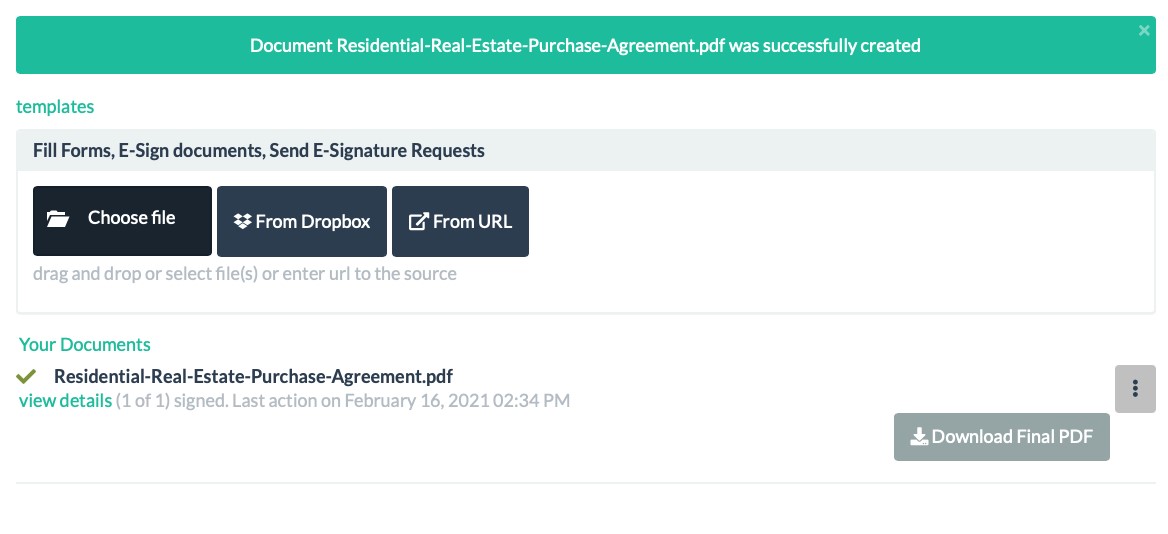Image resolution: width=1168 pixels, height=534 pixels.
Task: Click the Dropbox logo icon
Action: click(241, 222)
